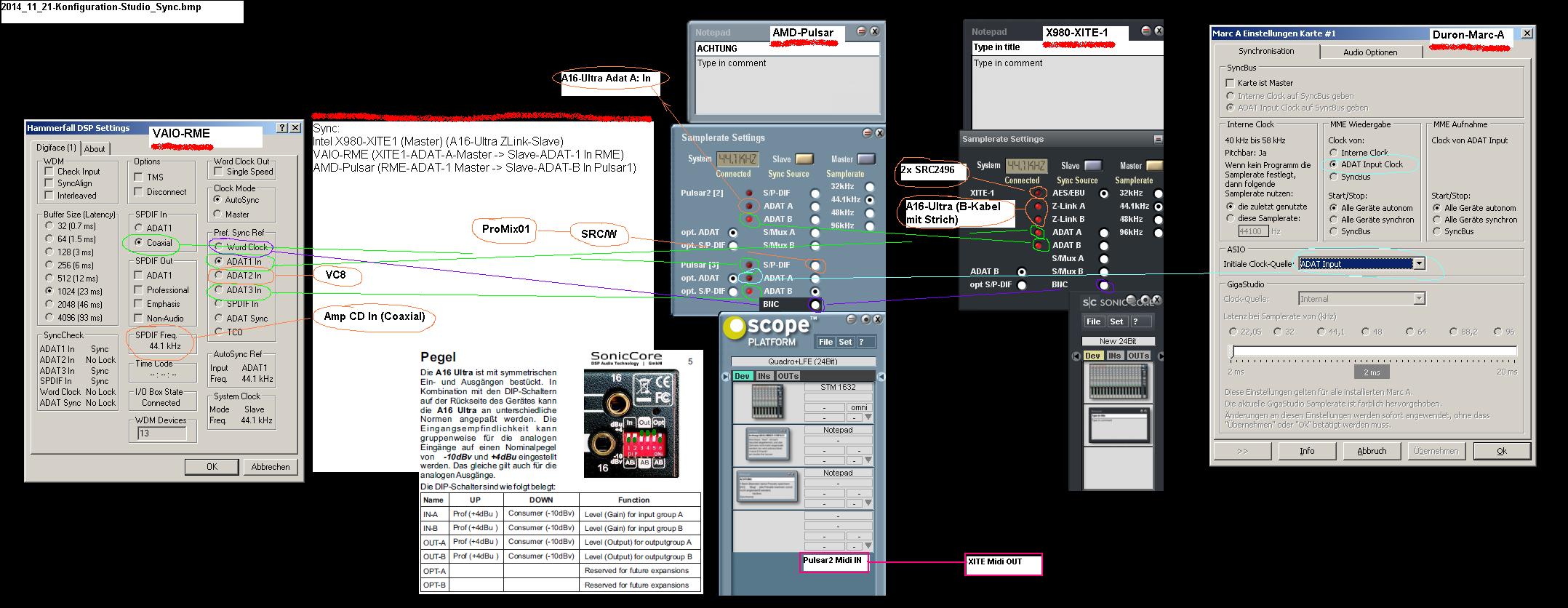The width and height of the screenshot is (1568, 608).
Task: Open the Notepad device icon just below STM 1632
Action: 766,444
